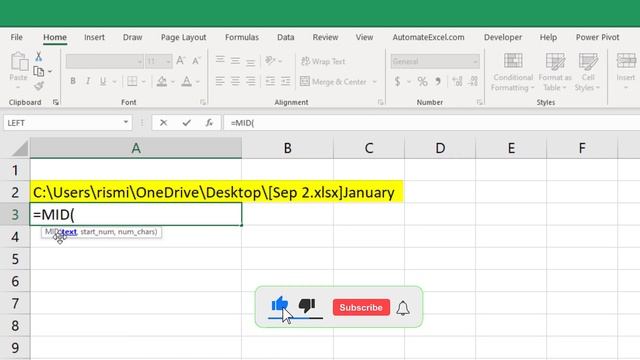Viewport: 640px width, 360px height.
Task: Click the Paste clipboard icon
Action: [x=19, y=62]
